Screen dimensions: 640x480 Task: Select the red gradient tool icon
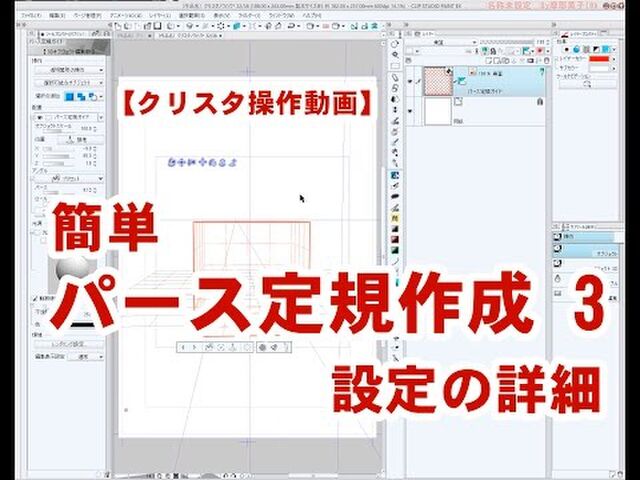(395, 240)
